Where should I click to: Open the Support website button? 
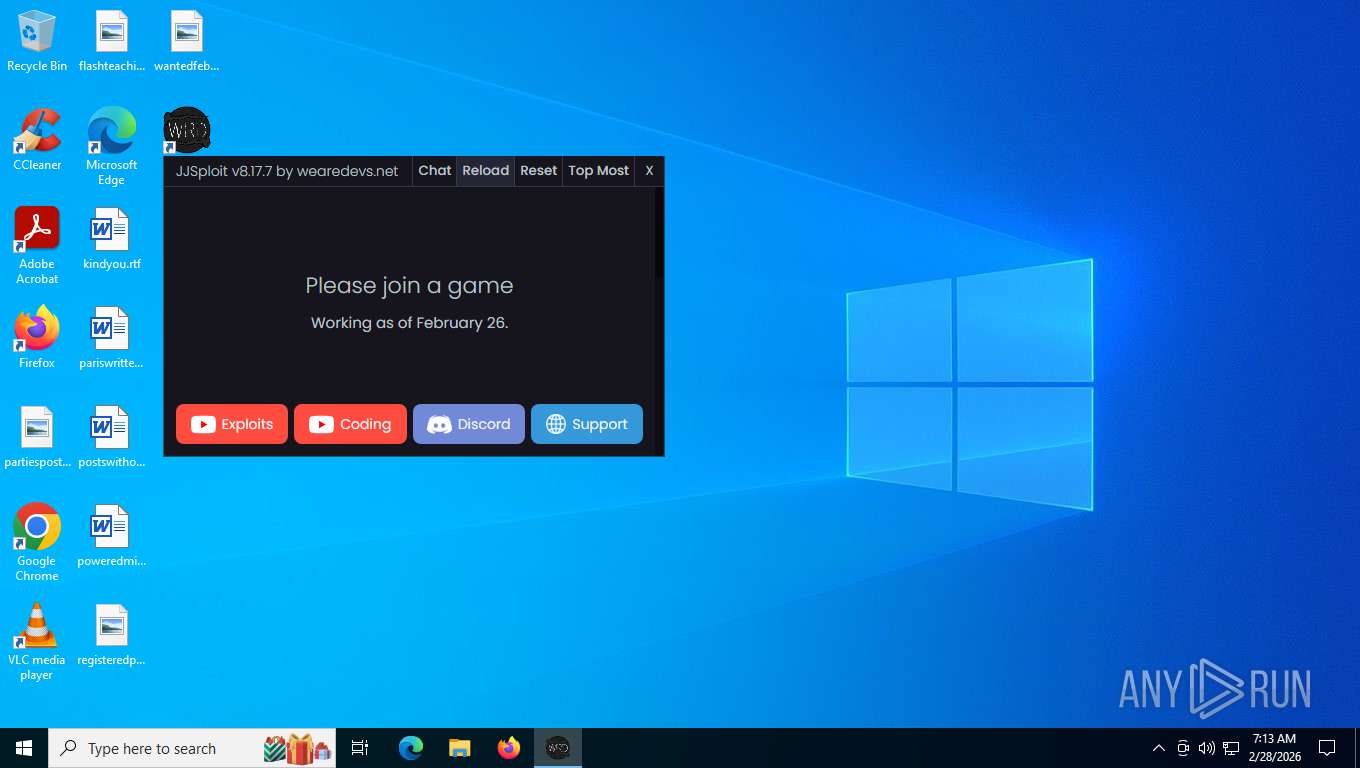click(587, 424)
